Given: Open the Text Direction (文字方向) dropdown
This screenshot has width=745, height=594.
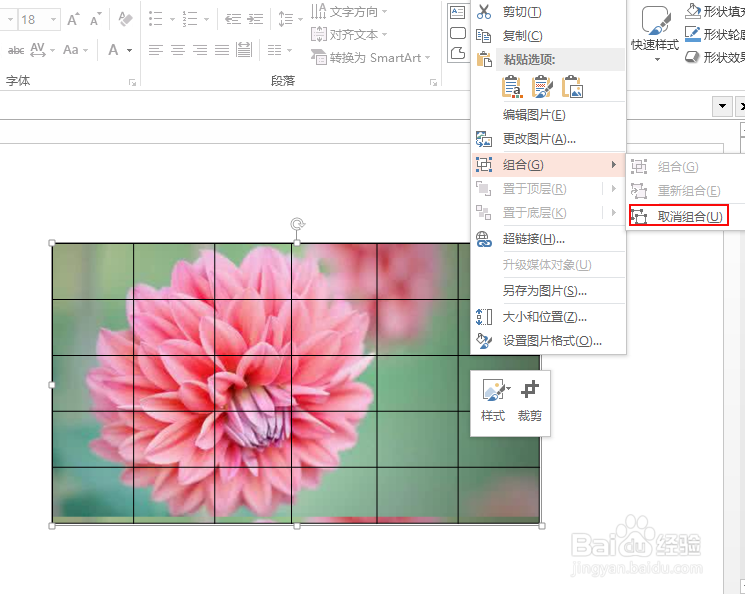Looking at the screenshot, I should click(x=349, y=11).
